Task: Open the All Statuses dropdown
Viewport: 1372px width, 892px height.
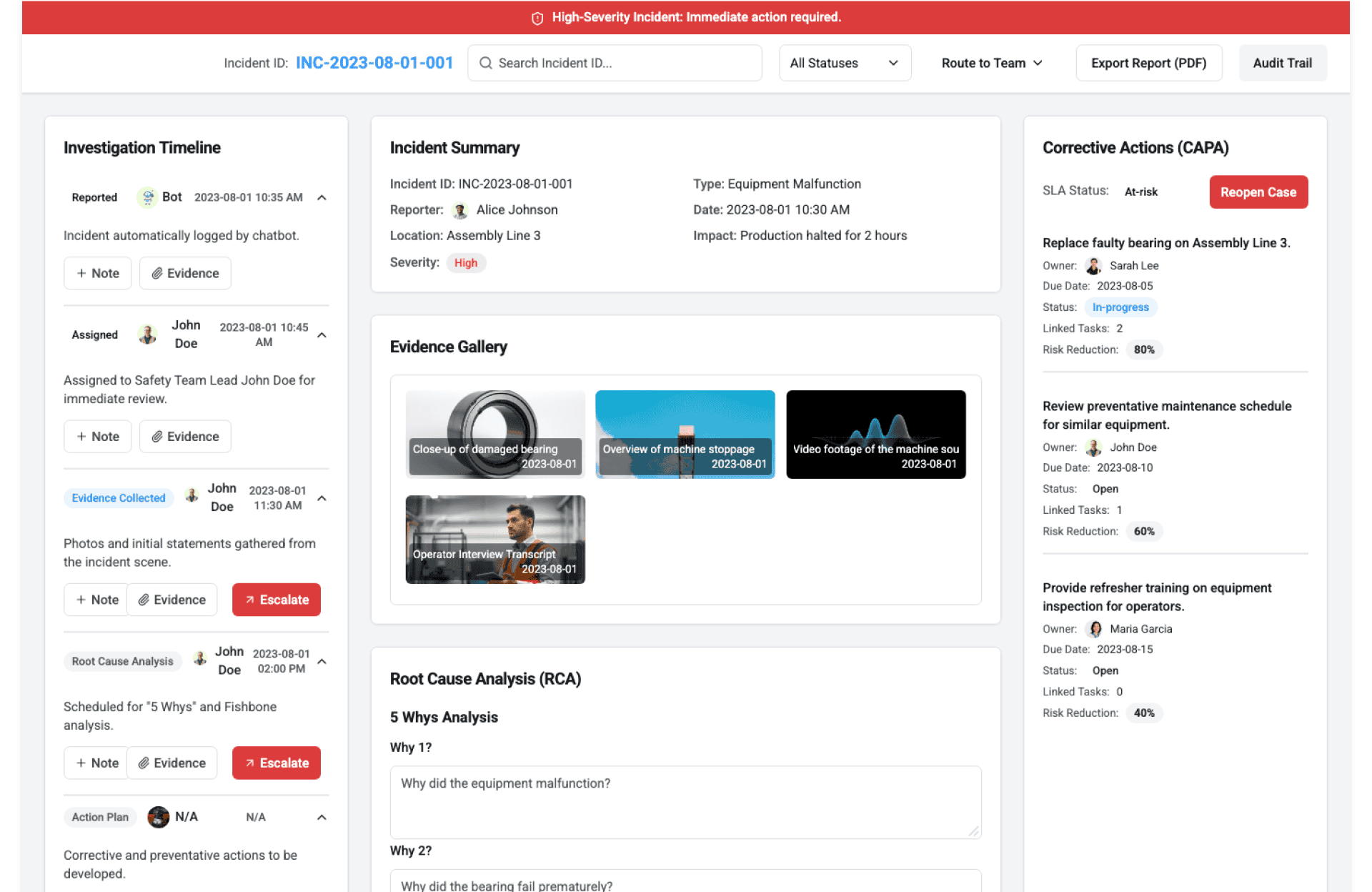Action: pyautogui.click(x=844, y=63)
